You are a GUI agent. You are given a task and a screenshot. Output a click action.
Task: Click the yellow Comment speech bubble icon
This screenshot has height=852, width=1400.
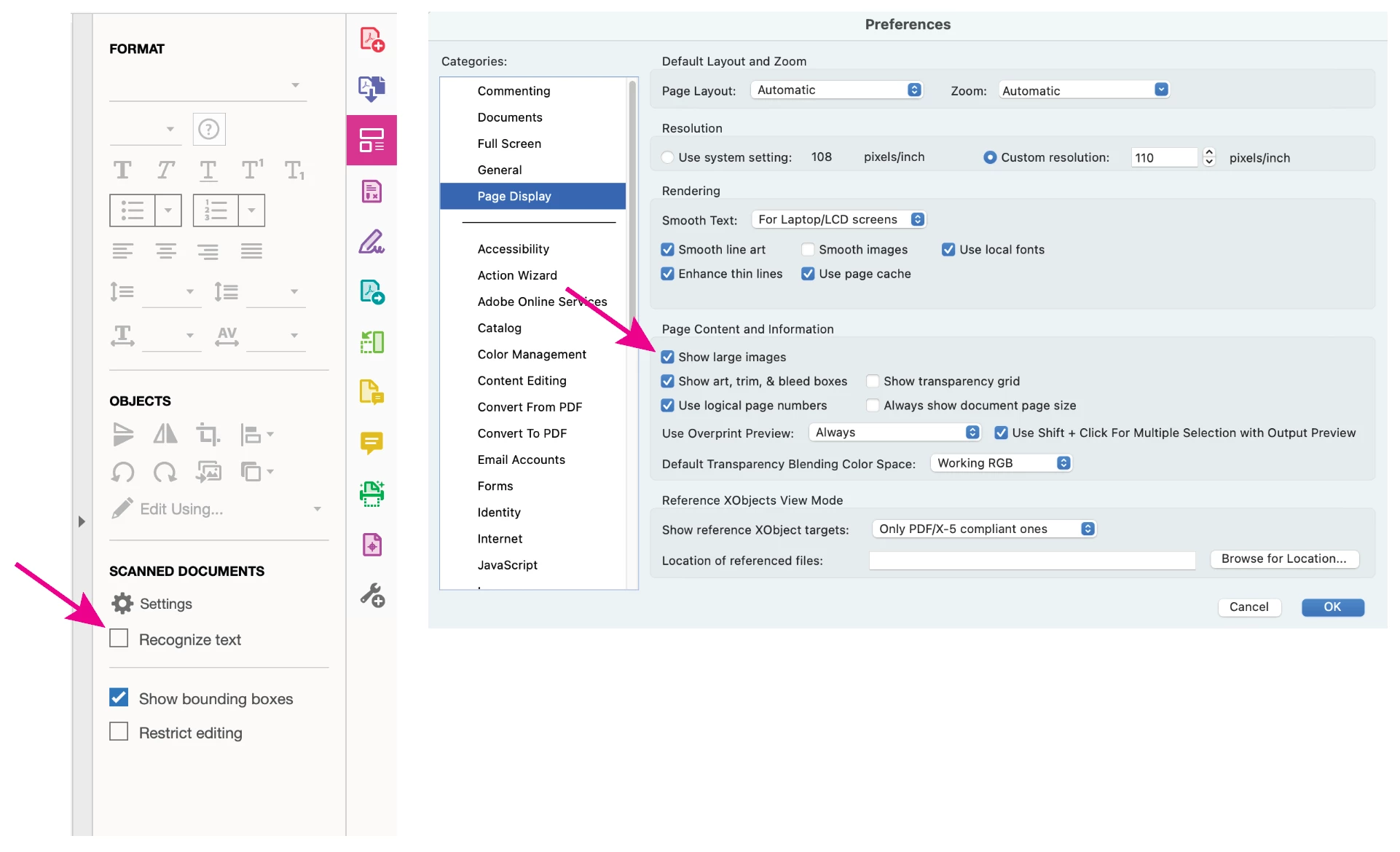pos(371,442)
